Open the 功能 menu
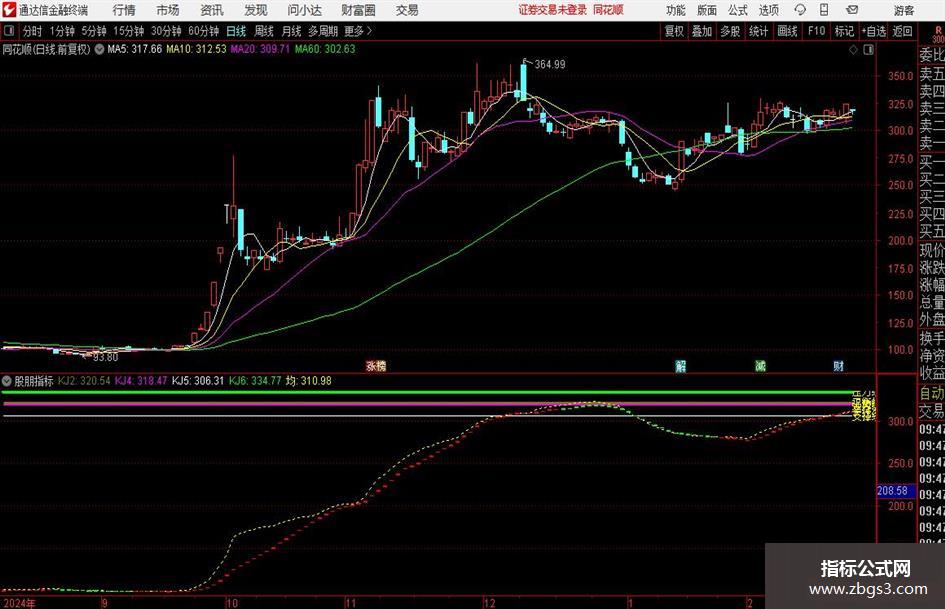The width and height of the screenshot is (945, 609). (676, 10)
